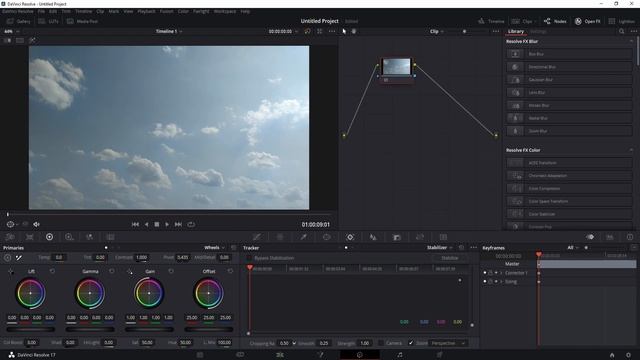640x360 pixels.
Task: Open the Media Pool button
Action: point(82,21)
